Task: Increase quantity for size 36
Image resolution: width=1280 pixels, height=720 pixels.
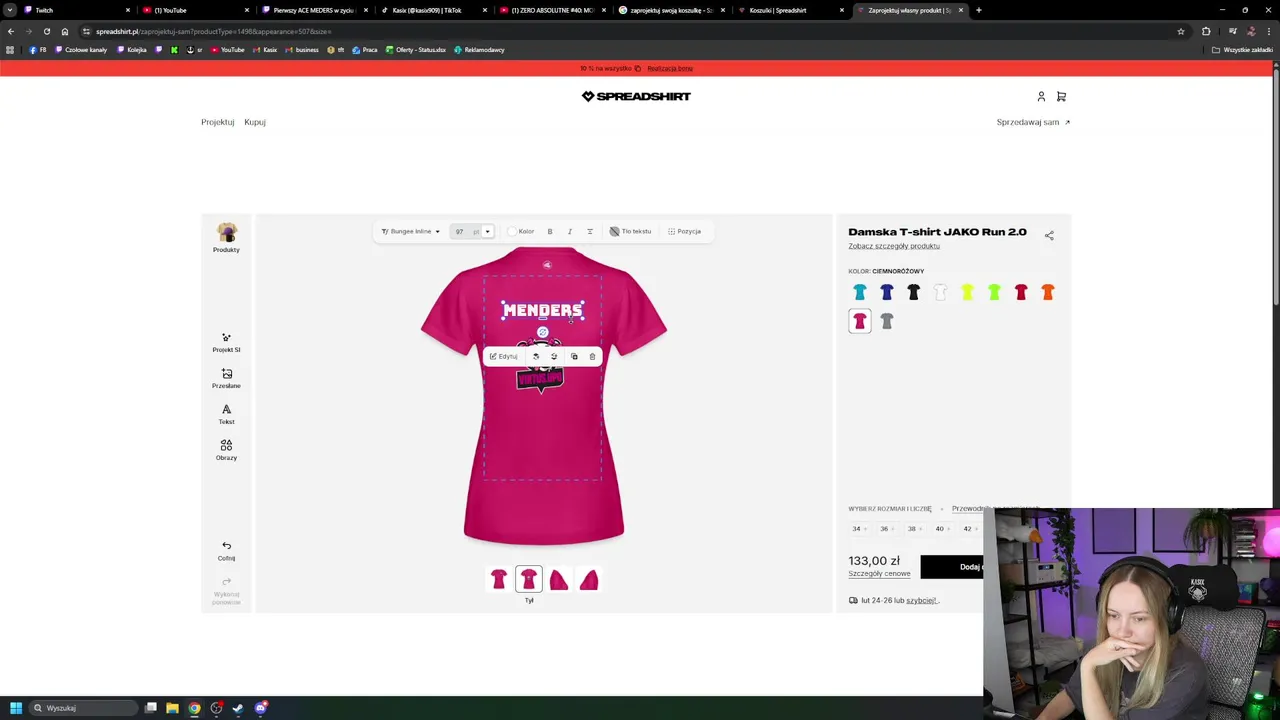Action: pyautogui.click(x=894, y=528)
